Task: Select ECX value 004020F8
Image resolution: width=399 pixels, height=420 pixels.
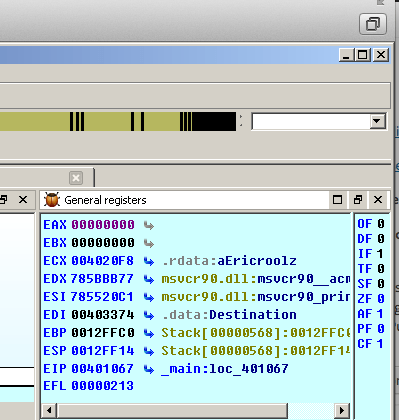Action: point(103,261)
